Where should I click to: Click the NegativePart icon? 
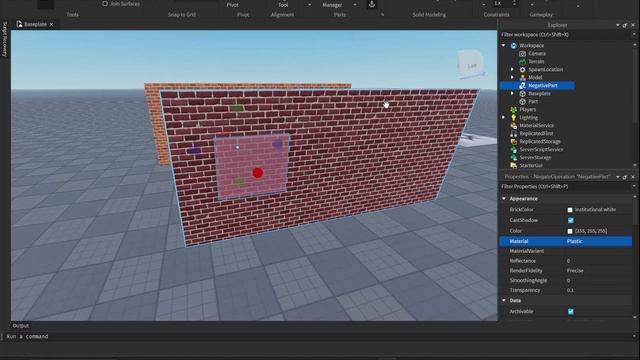point(522,86)
